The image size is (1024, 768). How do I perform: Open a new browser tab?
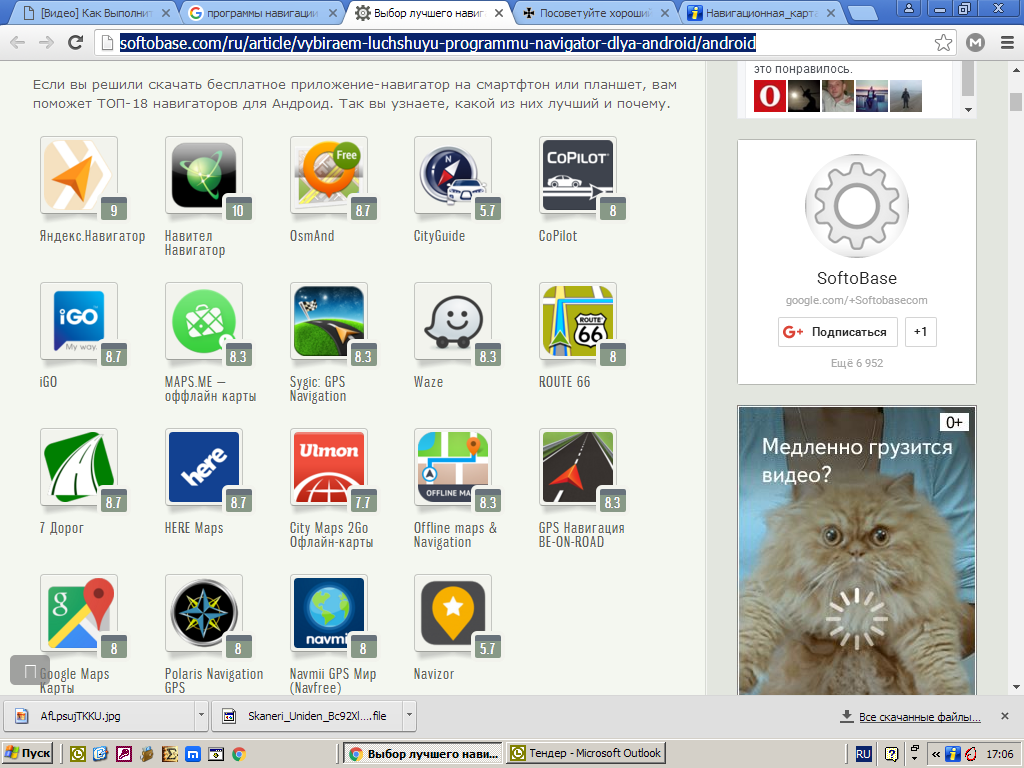click(x=863, y=13)
